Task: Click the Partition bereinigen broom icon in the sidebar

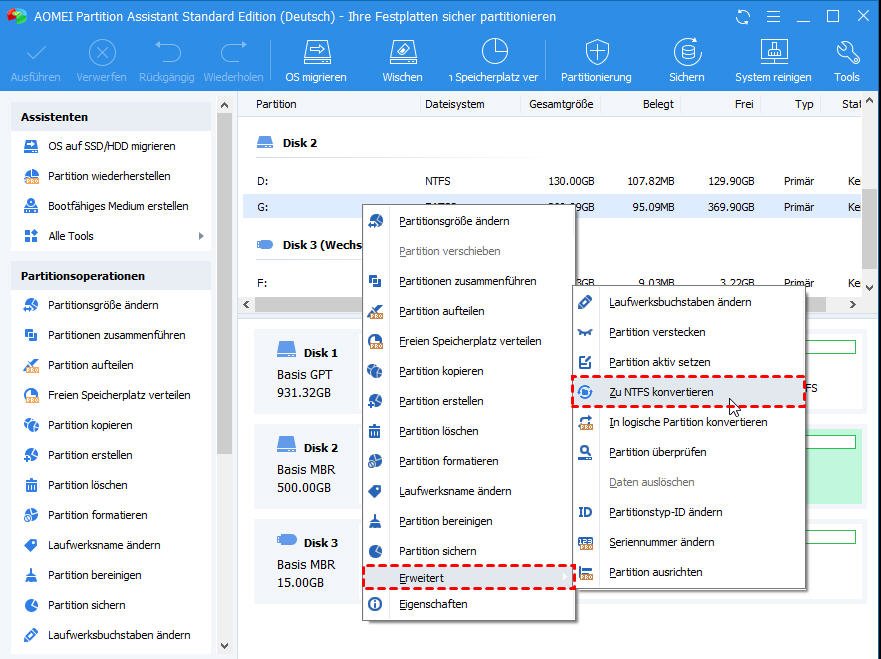Action: pyautogui.click(x=31, y=575)
